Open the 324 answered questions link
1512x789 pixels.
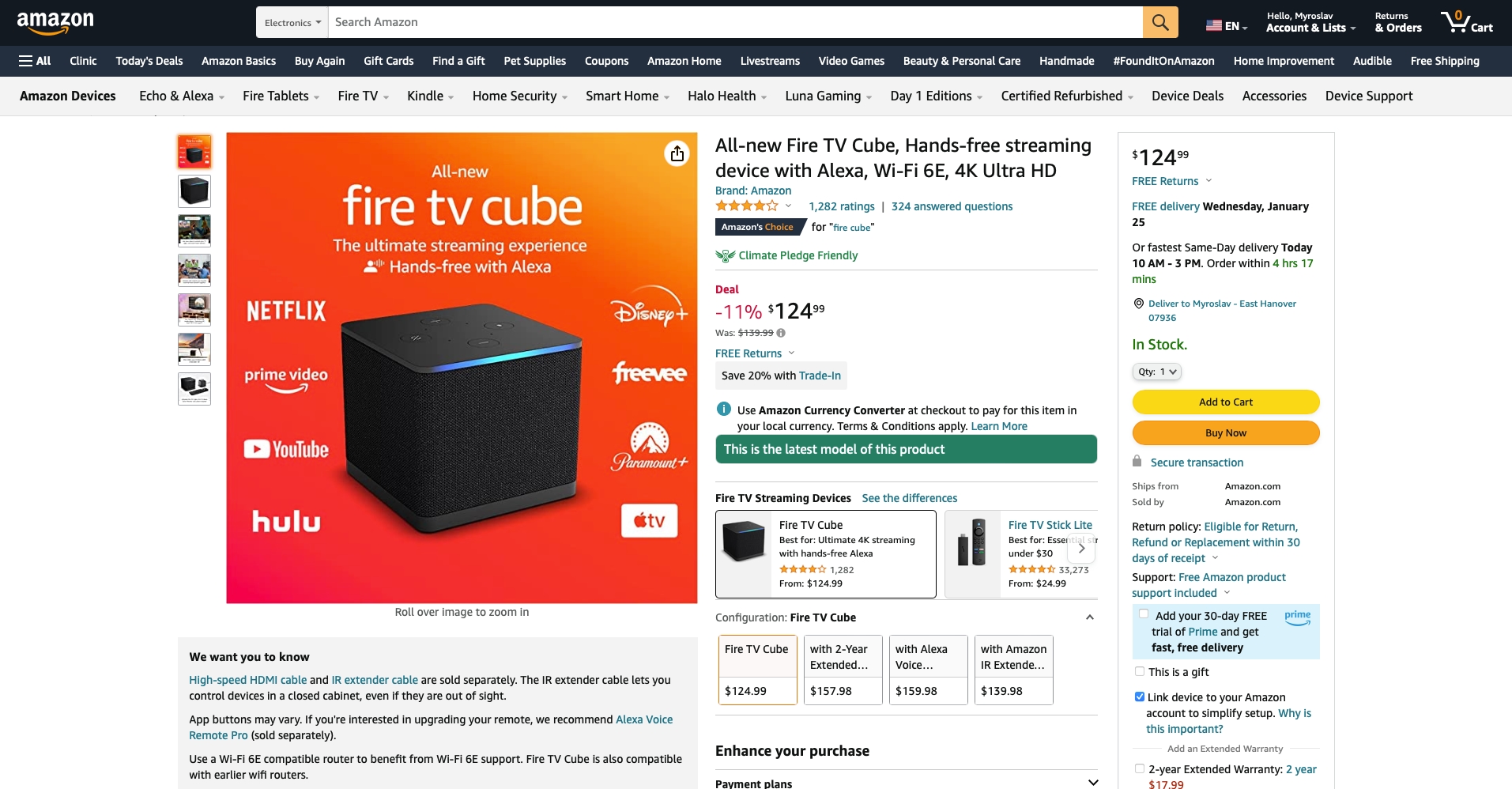[x=952, y=206]
